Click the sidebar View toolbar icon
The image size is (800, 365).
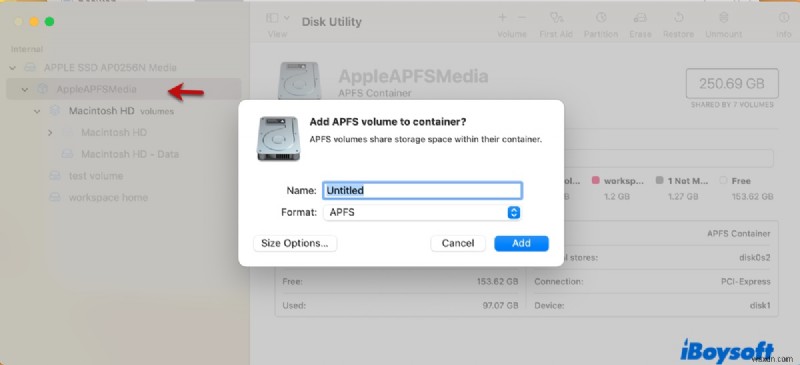click(x=272, y=18)
